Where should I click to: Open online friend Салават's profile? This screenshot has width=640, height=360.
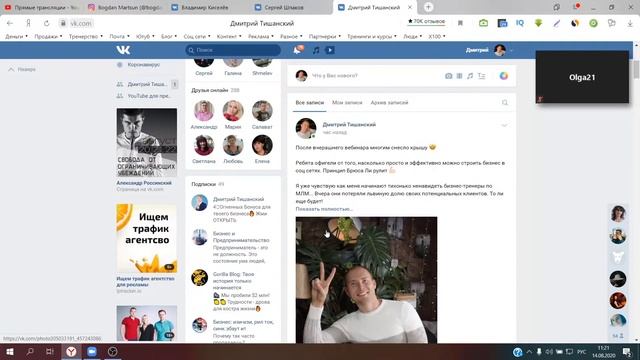(262, 115)
